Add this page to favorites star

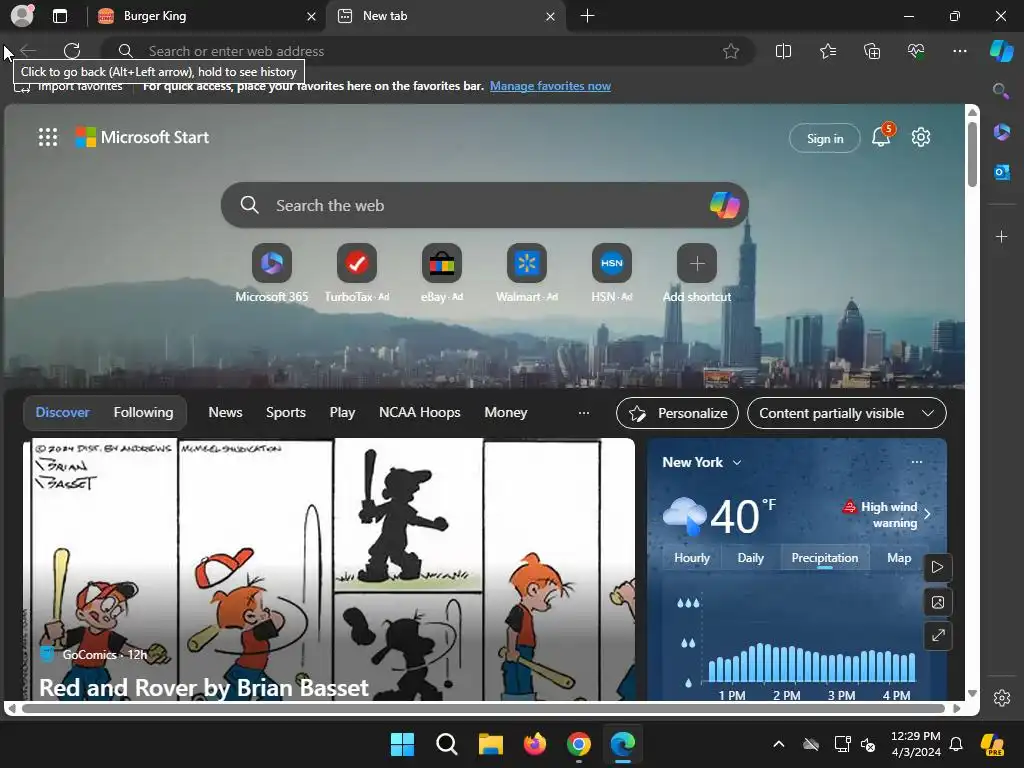(731, 51)
